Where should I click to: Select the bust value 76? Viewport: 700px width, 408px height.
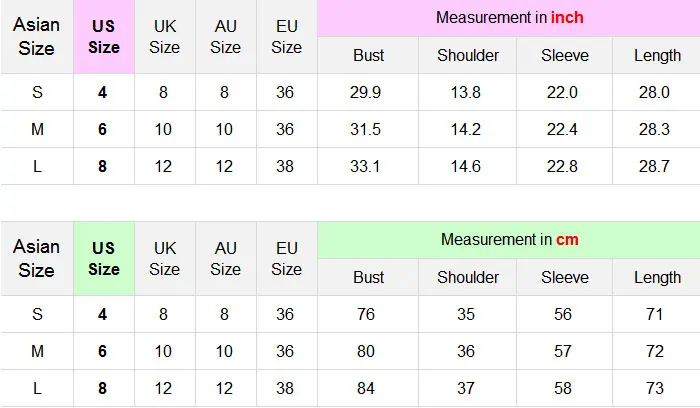coord(367,314)
